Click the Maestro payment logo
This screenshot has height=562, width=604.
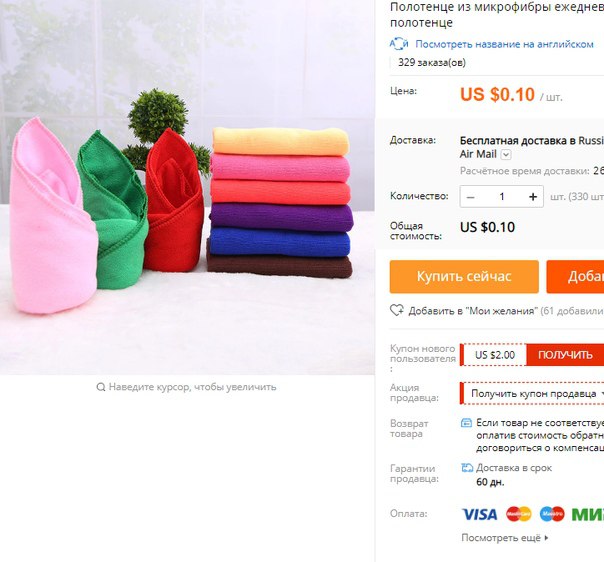552,514
